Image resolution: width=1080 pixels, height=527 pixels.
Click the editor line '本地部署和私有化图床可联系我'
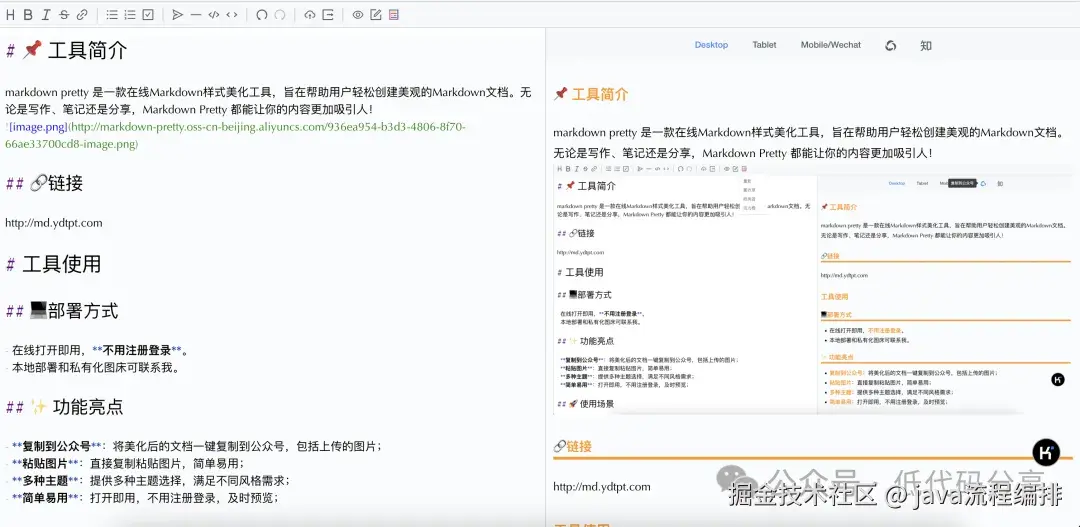(x=92, y=367)
